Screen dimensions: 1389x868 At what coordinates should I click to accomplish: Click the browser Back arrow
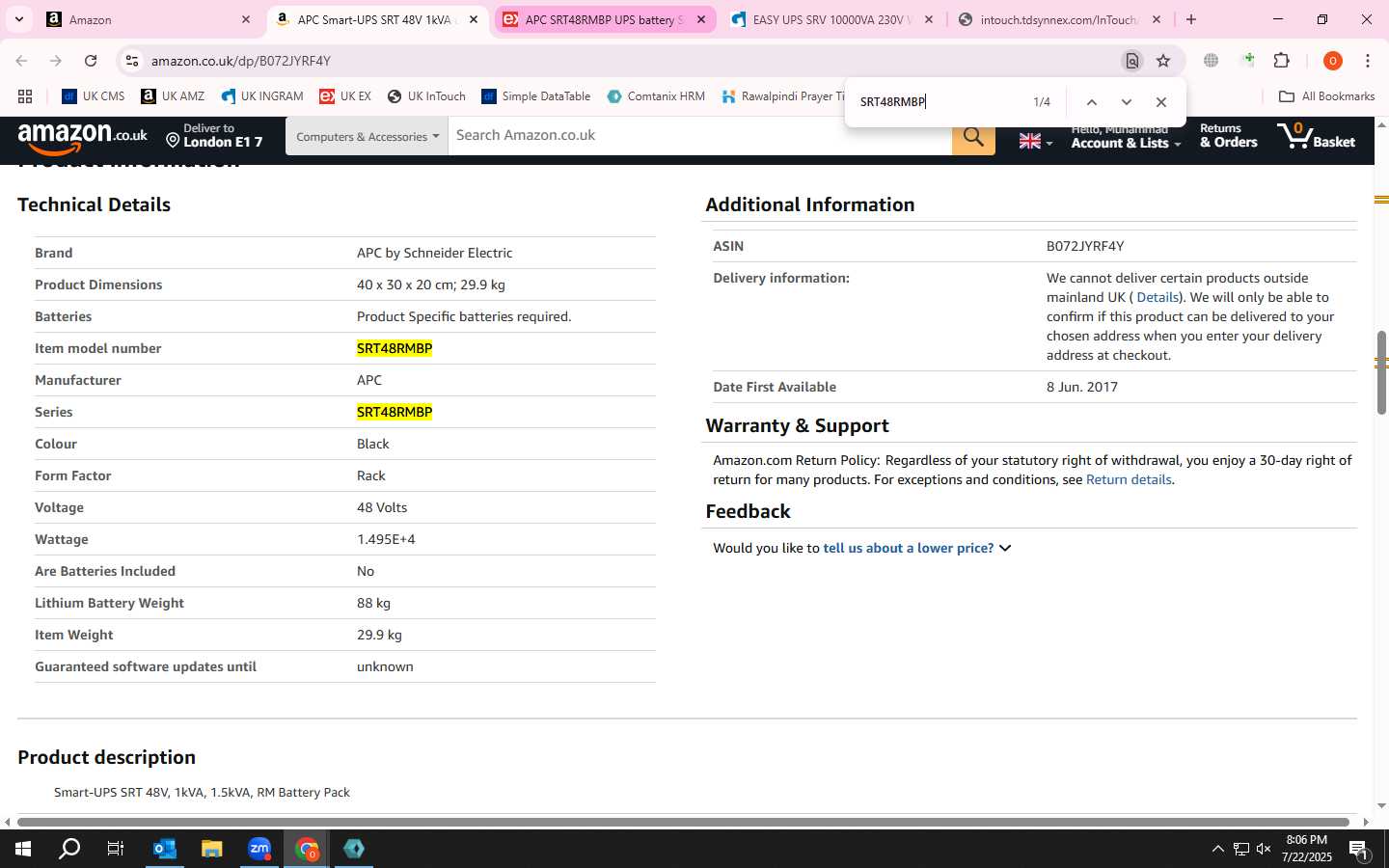(21, 61)
